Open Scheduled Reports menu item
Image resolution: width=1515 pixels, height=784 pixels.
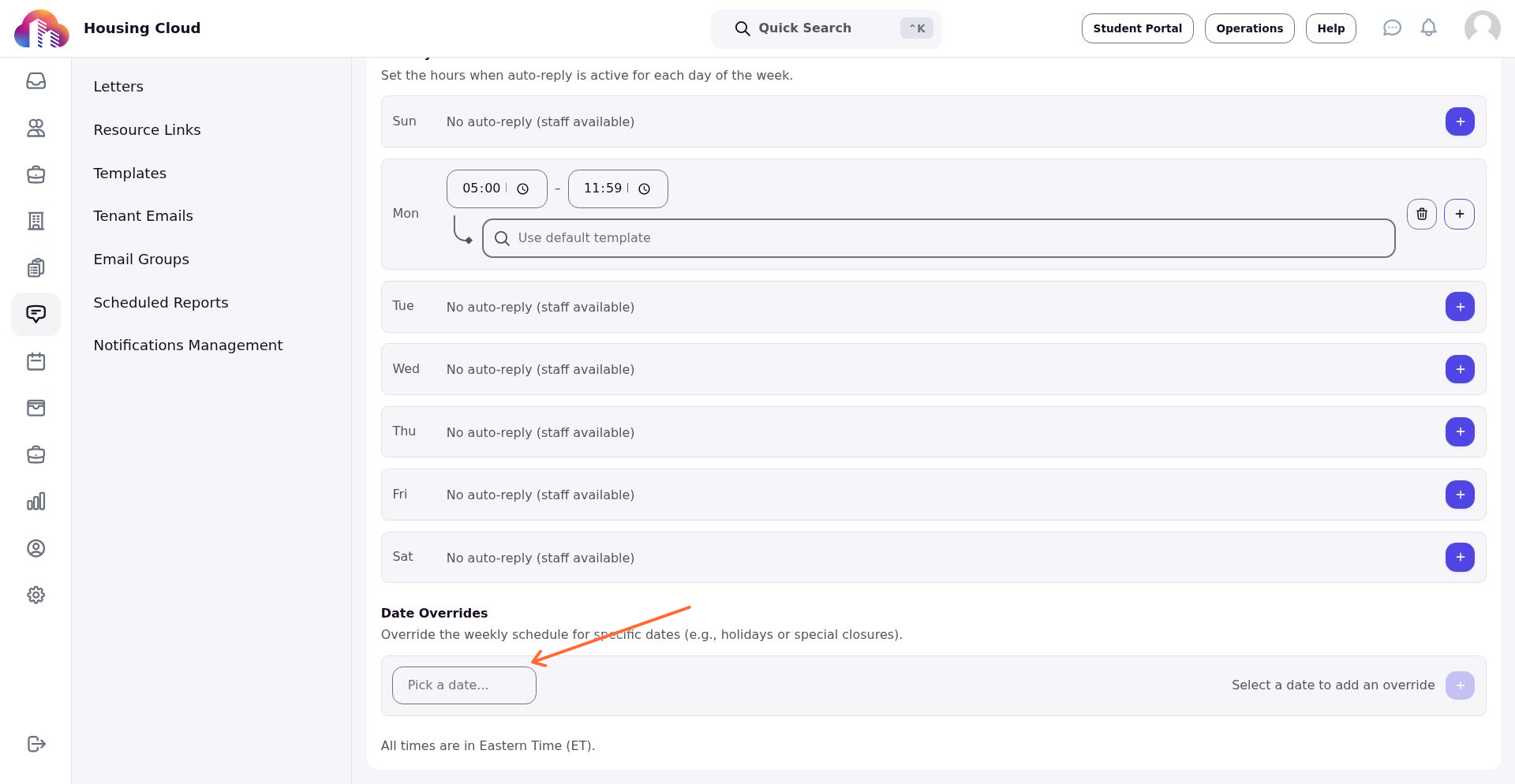click(161, 303)
